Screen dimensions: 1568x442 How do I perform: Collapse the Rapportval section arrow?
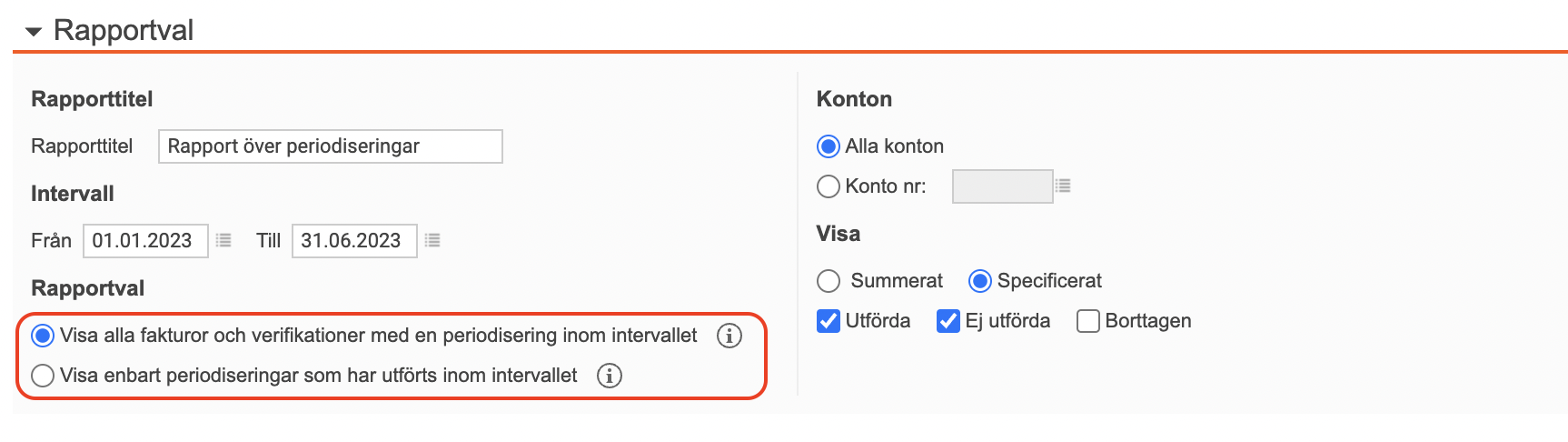coord(34,32)
